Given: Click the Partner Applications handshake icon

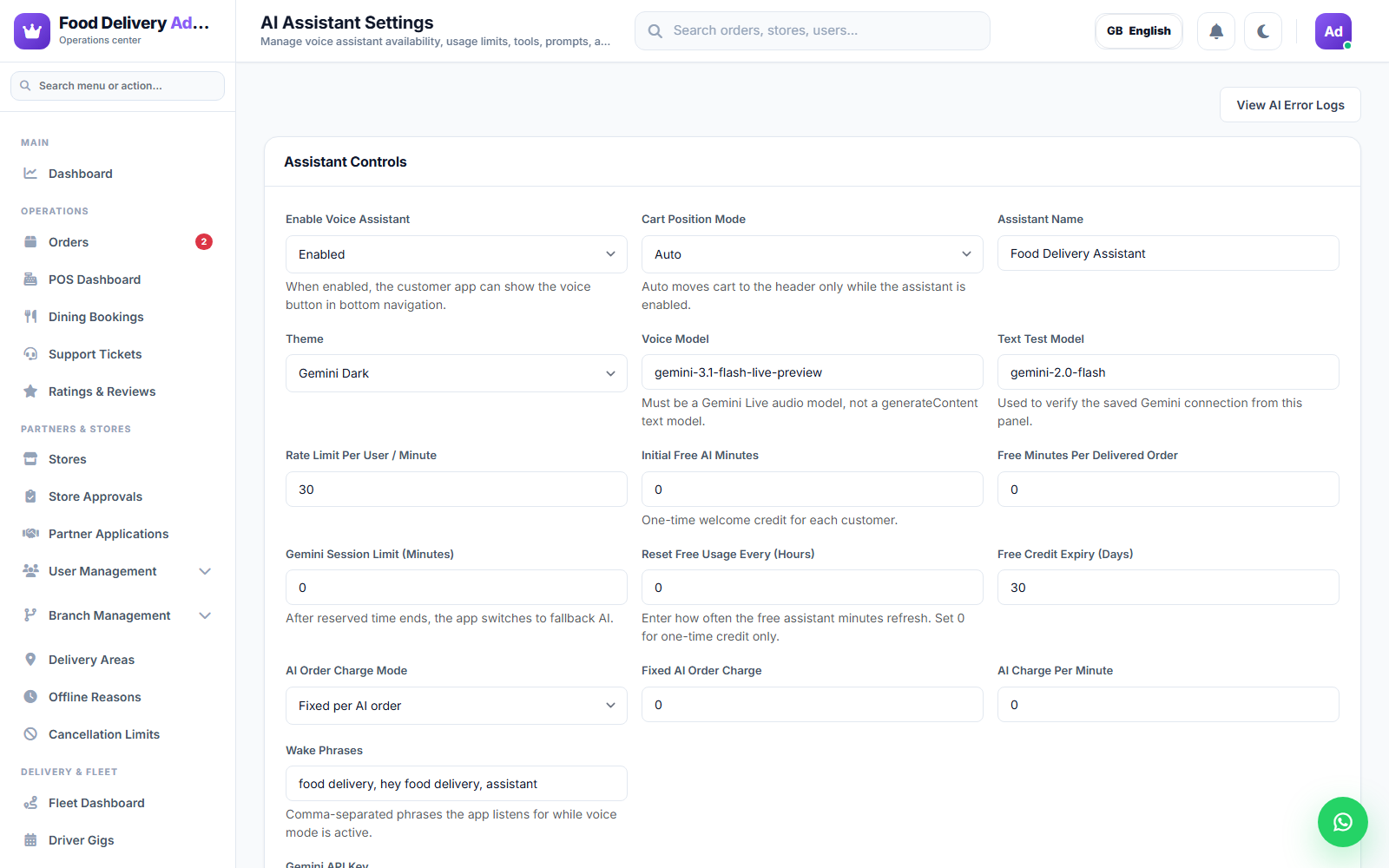Looking at the screenshot, I should pos(30,534).
